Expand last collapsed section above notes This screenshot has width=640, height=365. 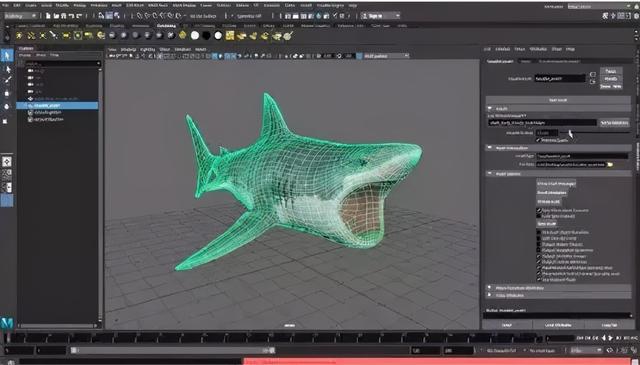[x=490, y=295]
